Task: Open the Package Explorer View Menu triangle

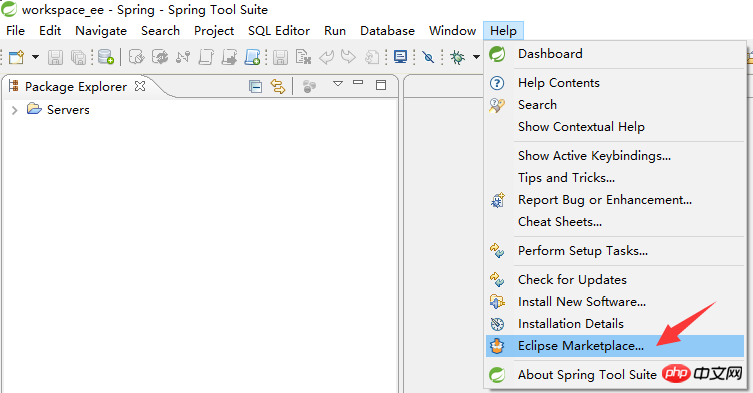Action: pyautogui.click(x=338, y=84)
